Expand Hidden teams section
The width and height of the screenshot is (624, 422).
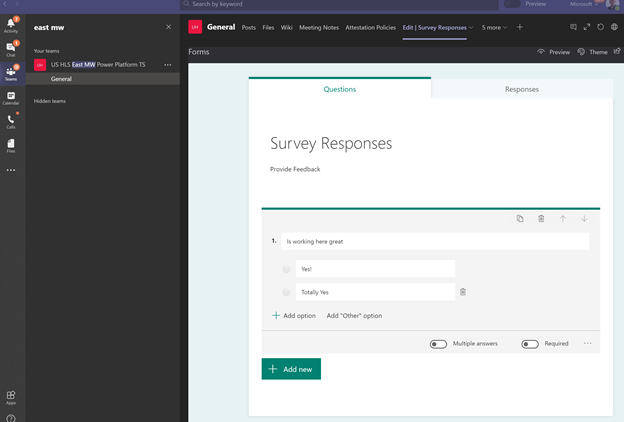50,101
